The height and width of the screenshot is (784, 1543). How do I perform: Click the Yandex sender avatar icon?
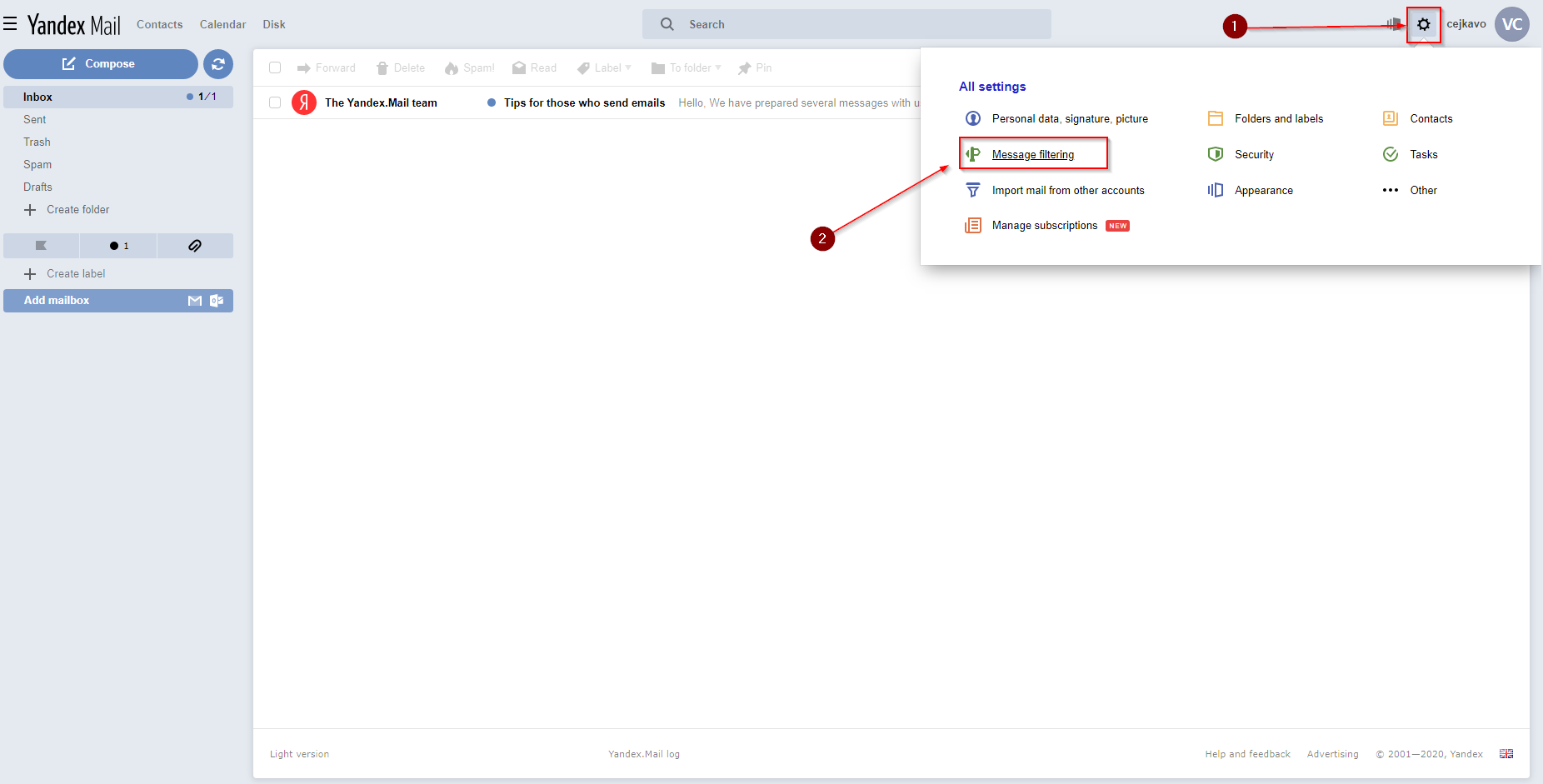pyautogui.click(x=304, y=102)
